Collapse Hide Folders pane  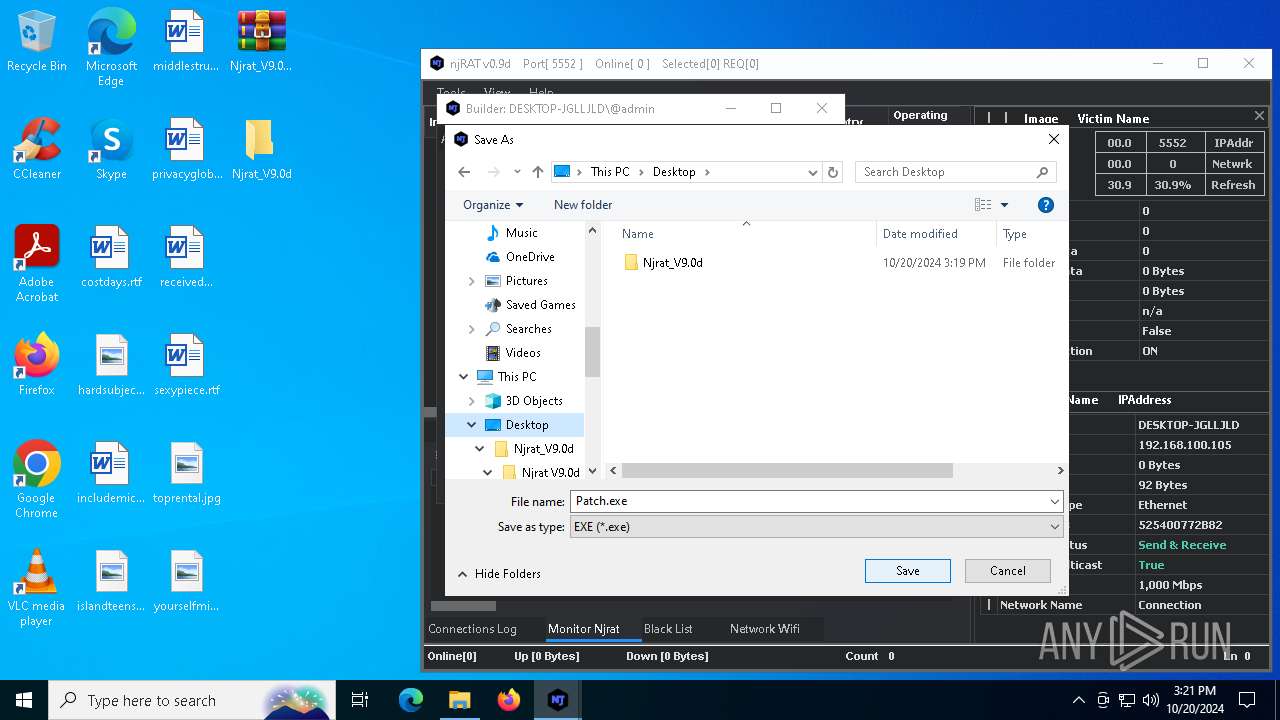(x=499, y=574)
